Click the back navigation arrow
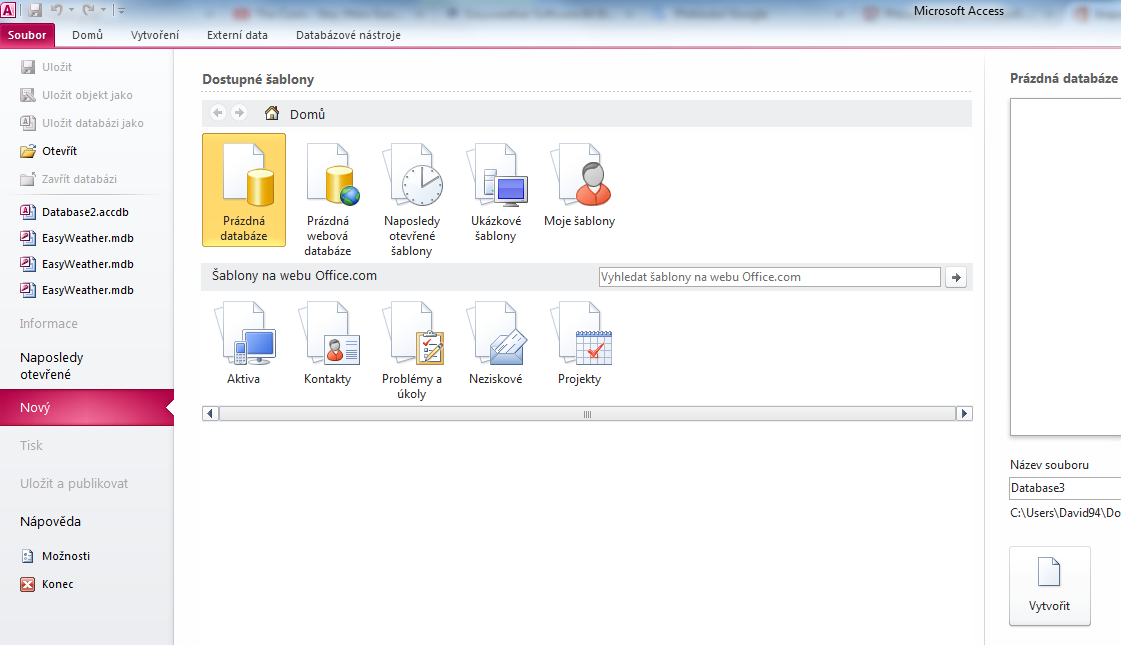 tap(218, 113)
